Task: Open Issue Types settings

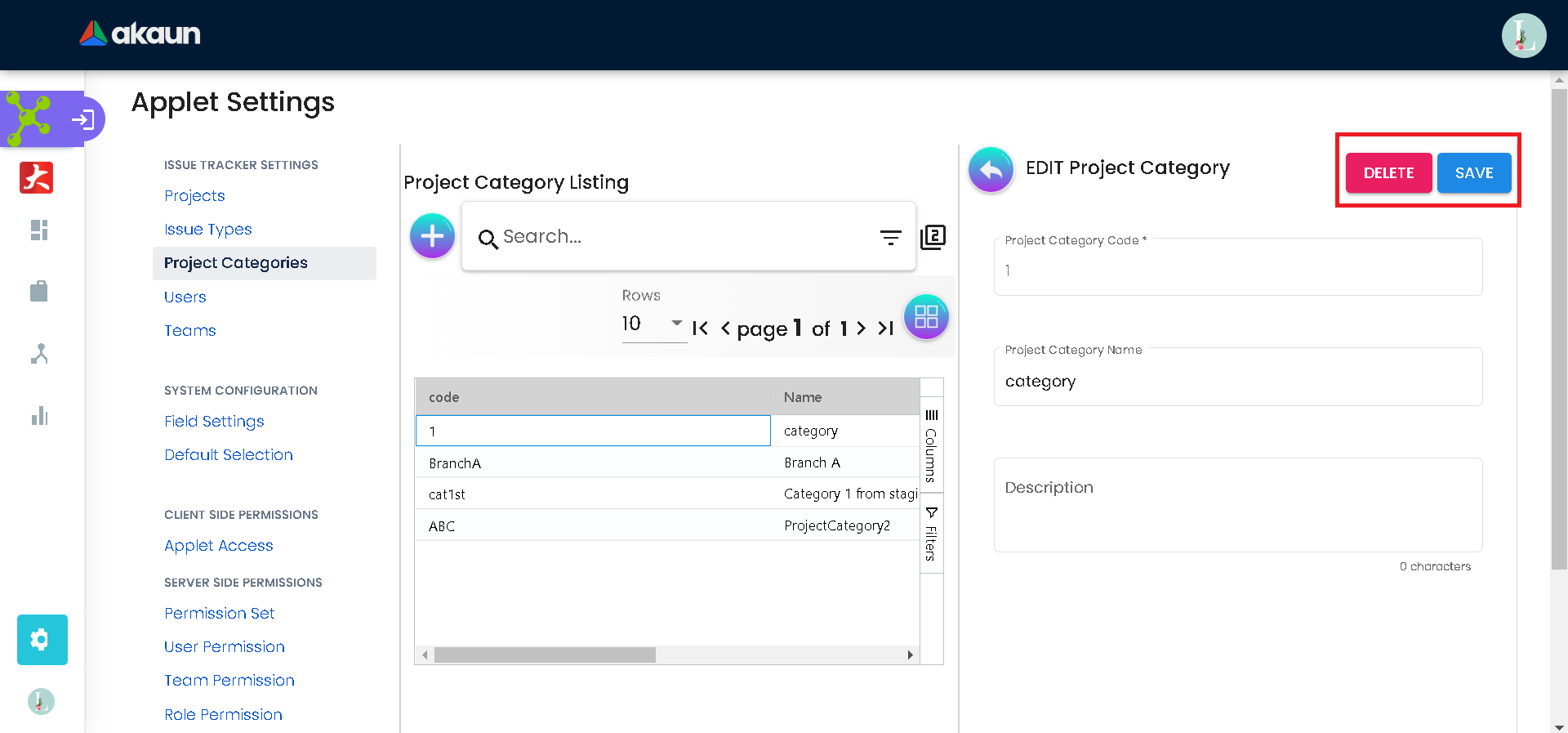Action: 207,230
